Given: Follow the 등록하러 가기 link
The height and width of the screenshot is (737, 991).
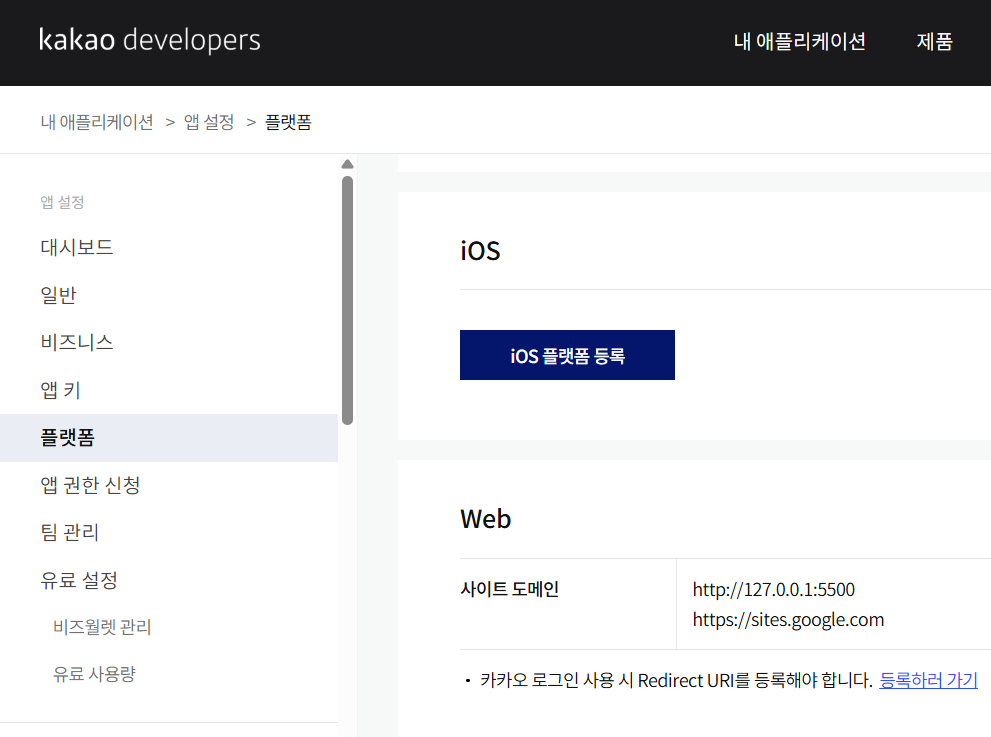Looking at the screenshot, I should pos(928,680).
